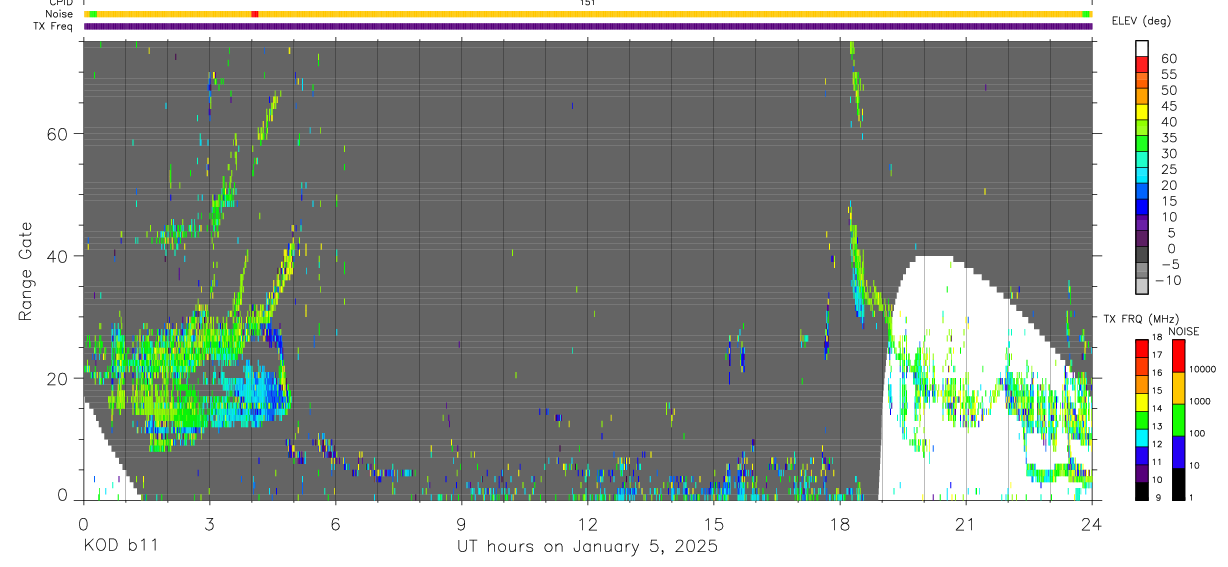Click the cyan 20–25 segment of ELEV color bar
Viewport: 1228px width, 567px height.
point(1142,177)
